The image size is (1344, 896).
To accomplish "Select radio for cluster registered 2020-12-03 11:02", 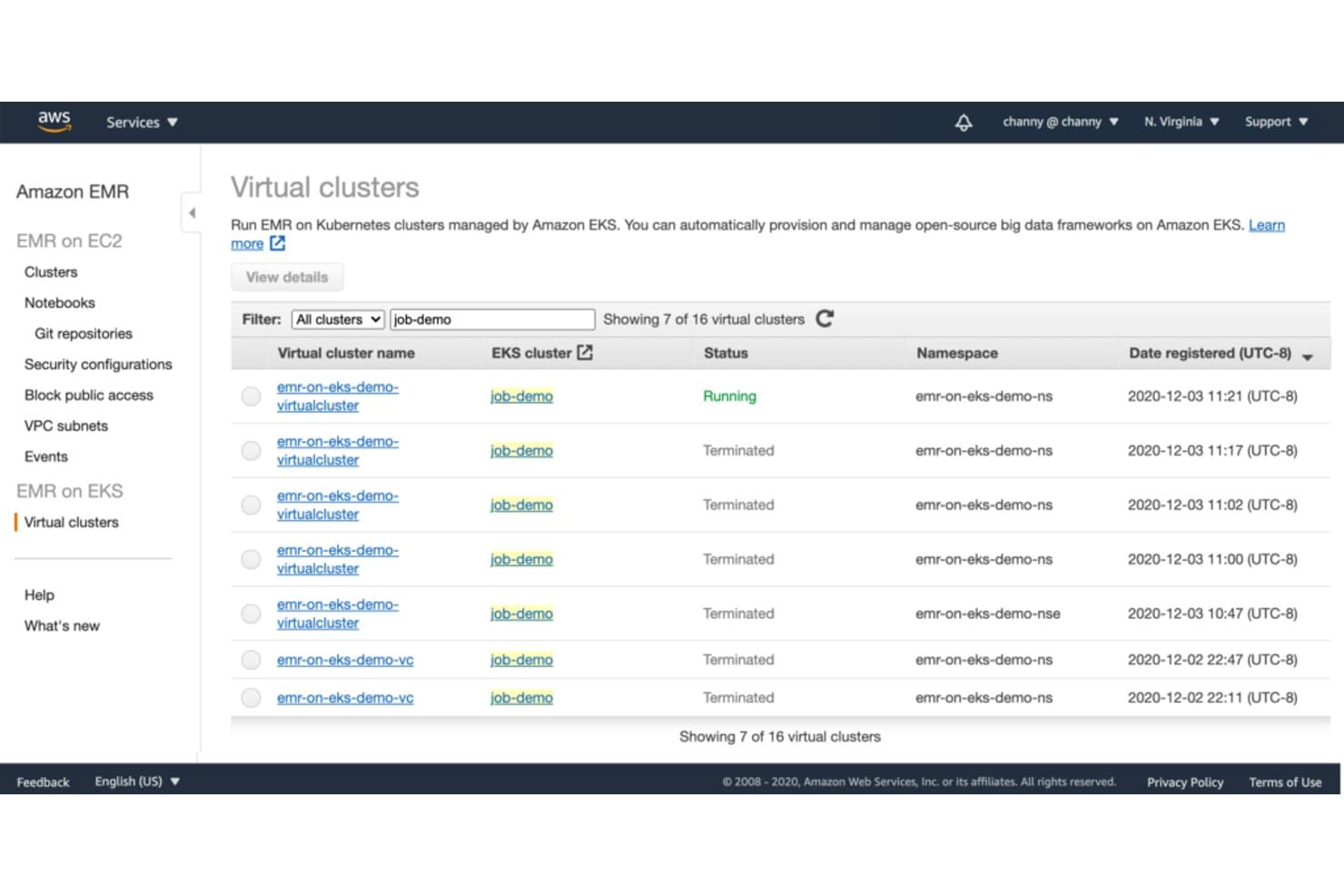I will 251,506.
